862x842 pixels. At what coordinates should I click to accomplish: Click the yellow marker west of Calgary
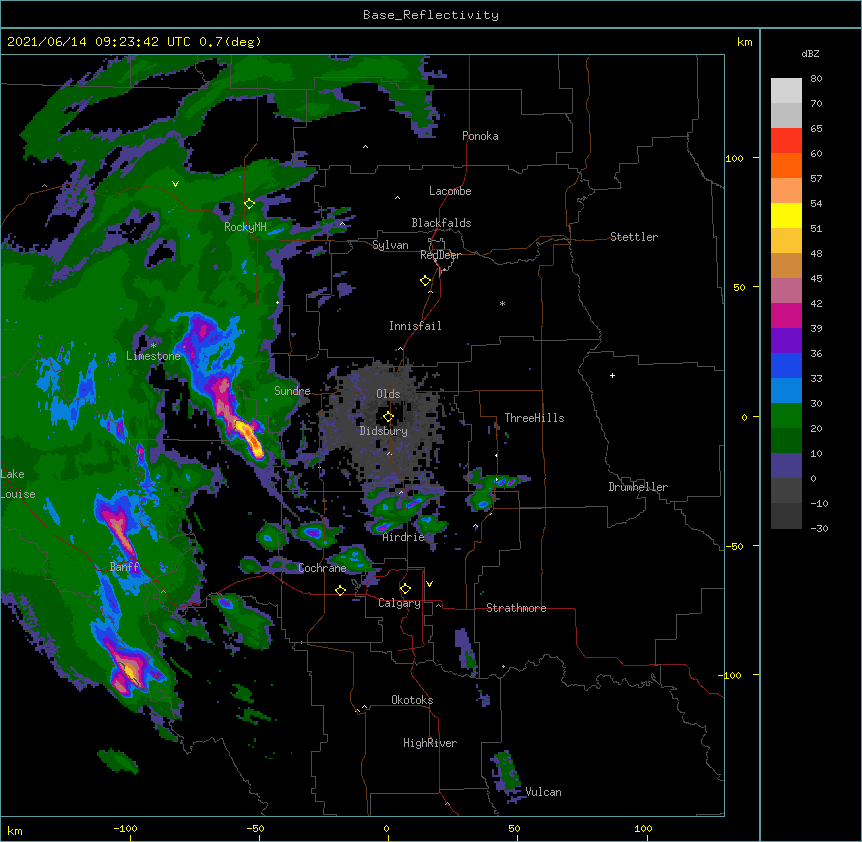(x=340, y=590)
